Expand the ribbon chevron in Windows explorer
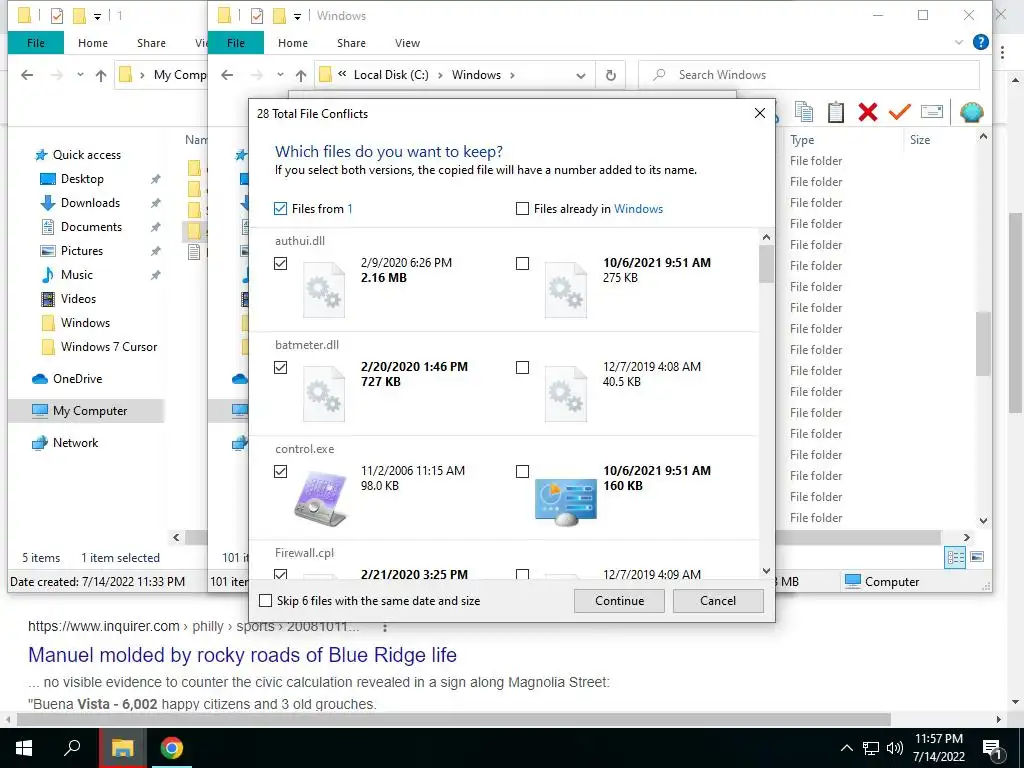 pos(959,42)
